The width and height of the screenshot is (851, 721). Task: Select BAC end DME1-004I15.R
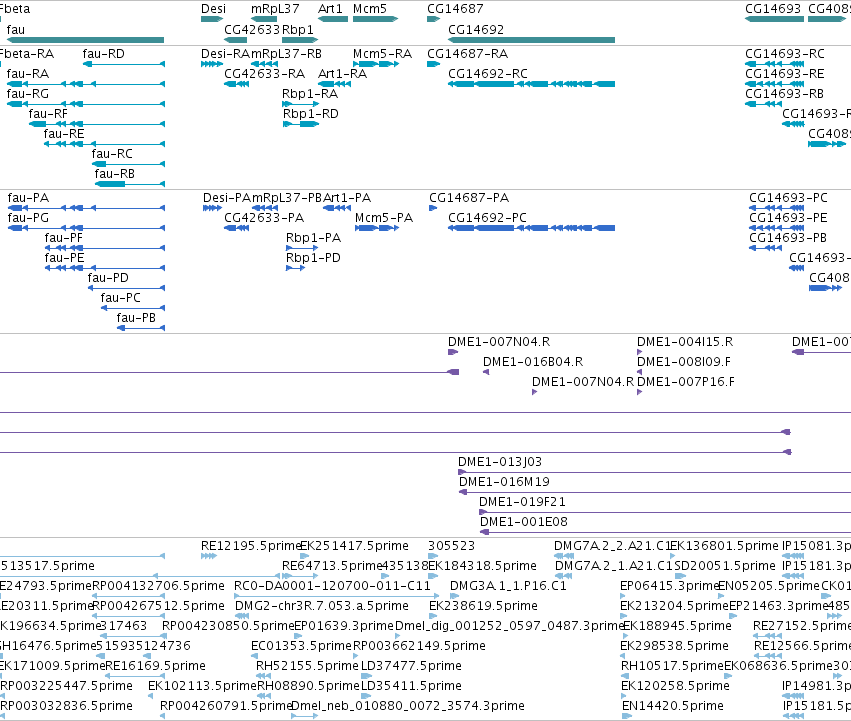click(685, 342)
